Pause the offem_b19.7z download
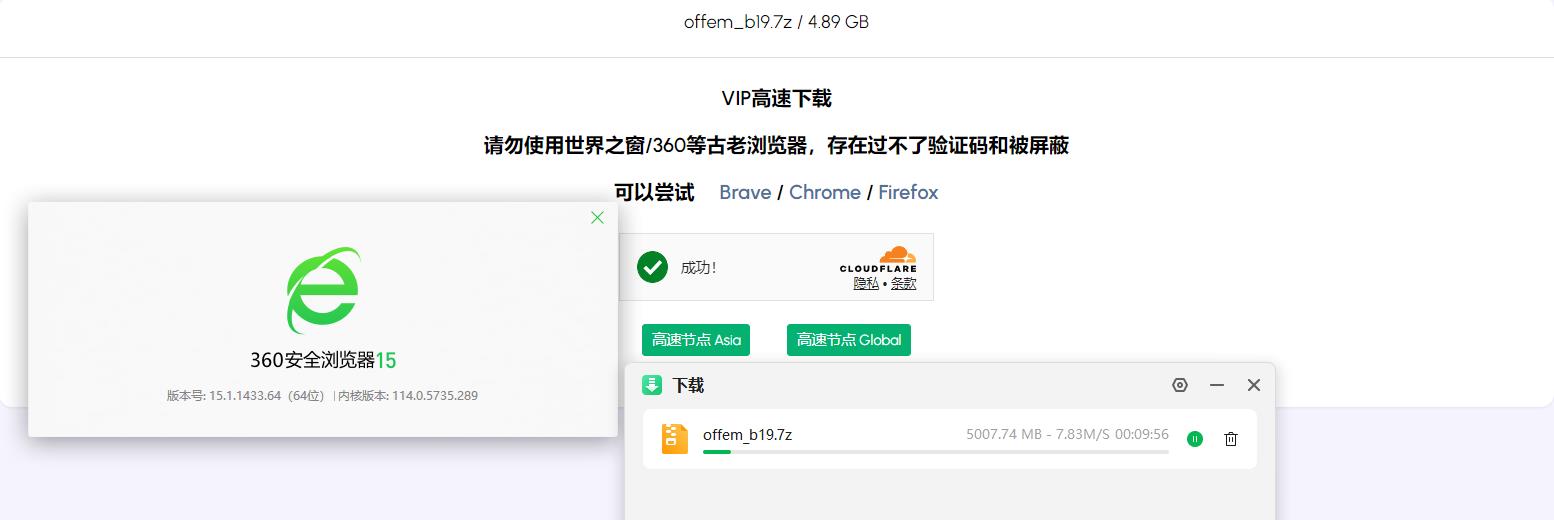This screenshot has width=1554, height=520. (x=1194, y=439)
